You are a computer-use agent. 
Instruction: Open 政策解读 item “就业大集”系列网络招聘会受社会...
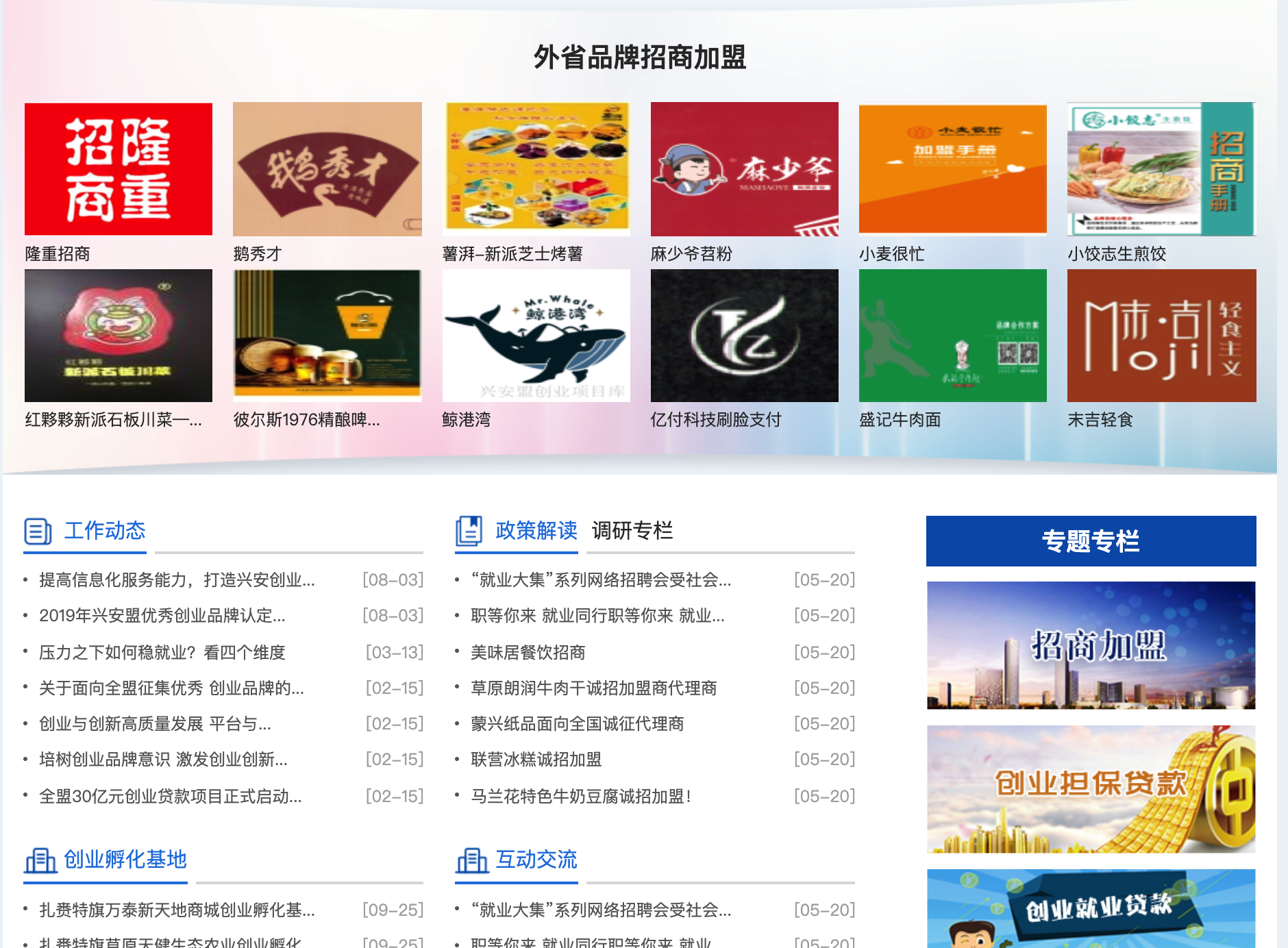click(601, 580)
